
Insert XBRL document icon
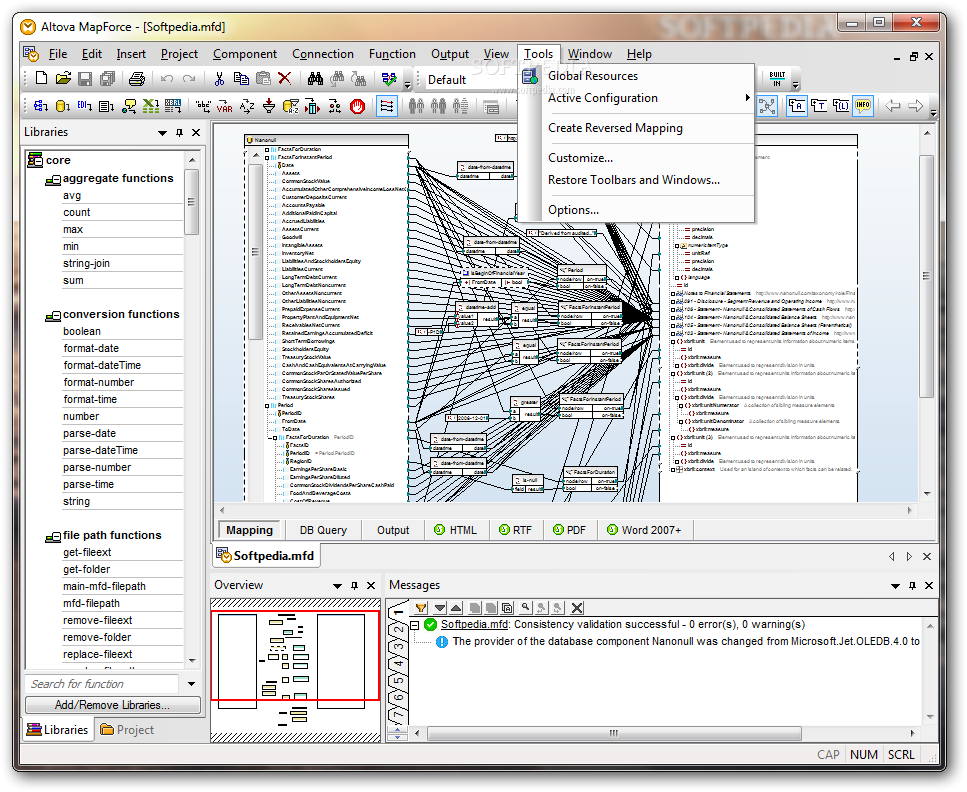coord(173,106)
